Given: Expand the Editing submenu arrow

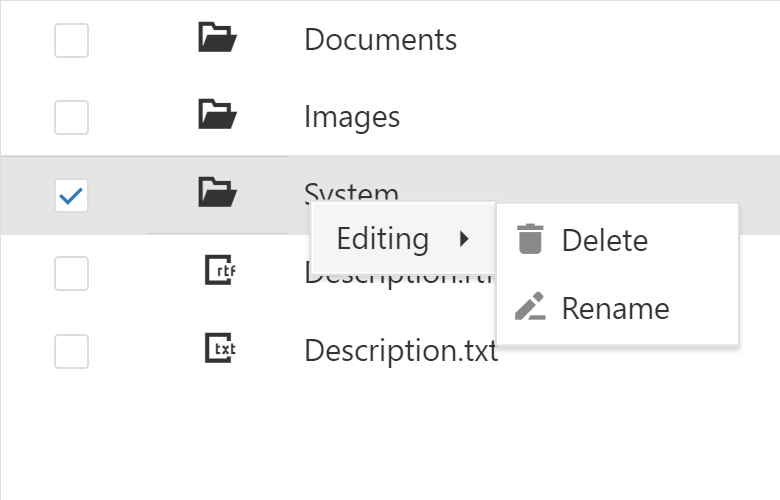Looking at the screenshot, I should pos(464,239).
